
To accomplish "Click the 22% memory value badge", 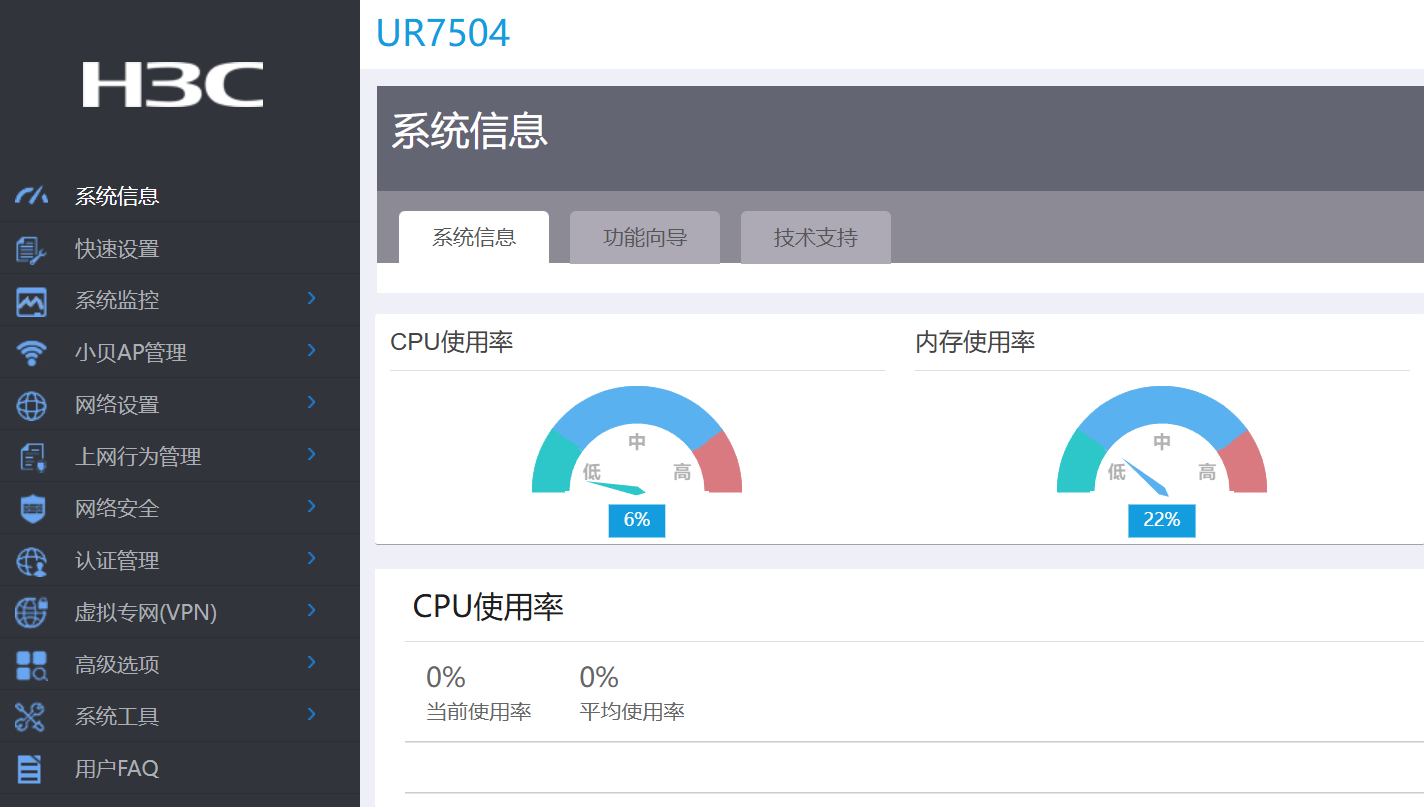I will click(x=1162, y=520).
